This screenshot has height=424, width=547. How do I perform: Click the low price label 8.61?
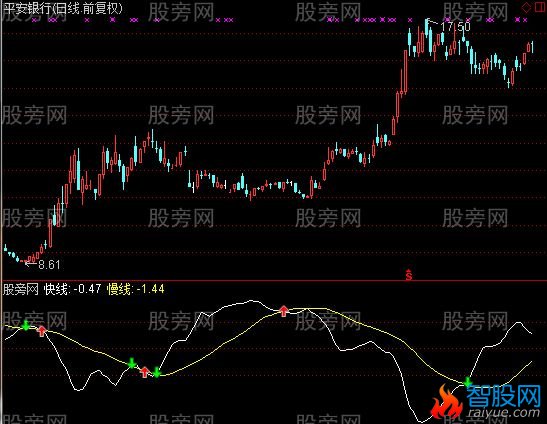pyautogui.click(x=49, y=265)
